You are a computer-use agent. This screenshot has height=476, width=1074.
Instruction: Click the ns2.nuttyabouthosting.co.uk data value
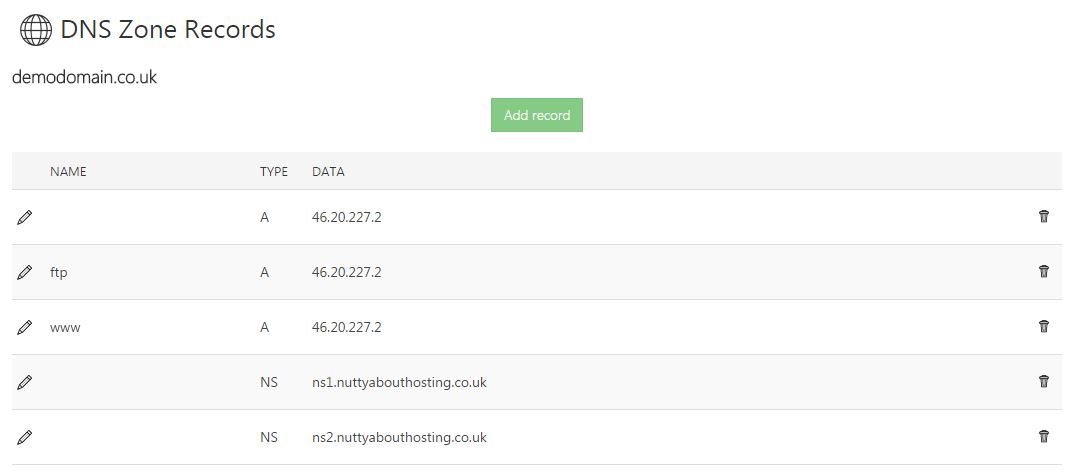[x=399, y=437]
